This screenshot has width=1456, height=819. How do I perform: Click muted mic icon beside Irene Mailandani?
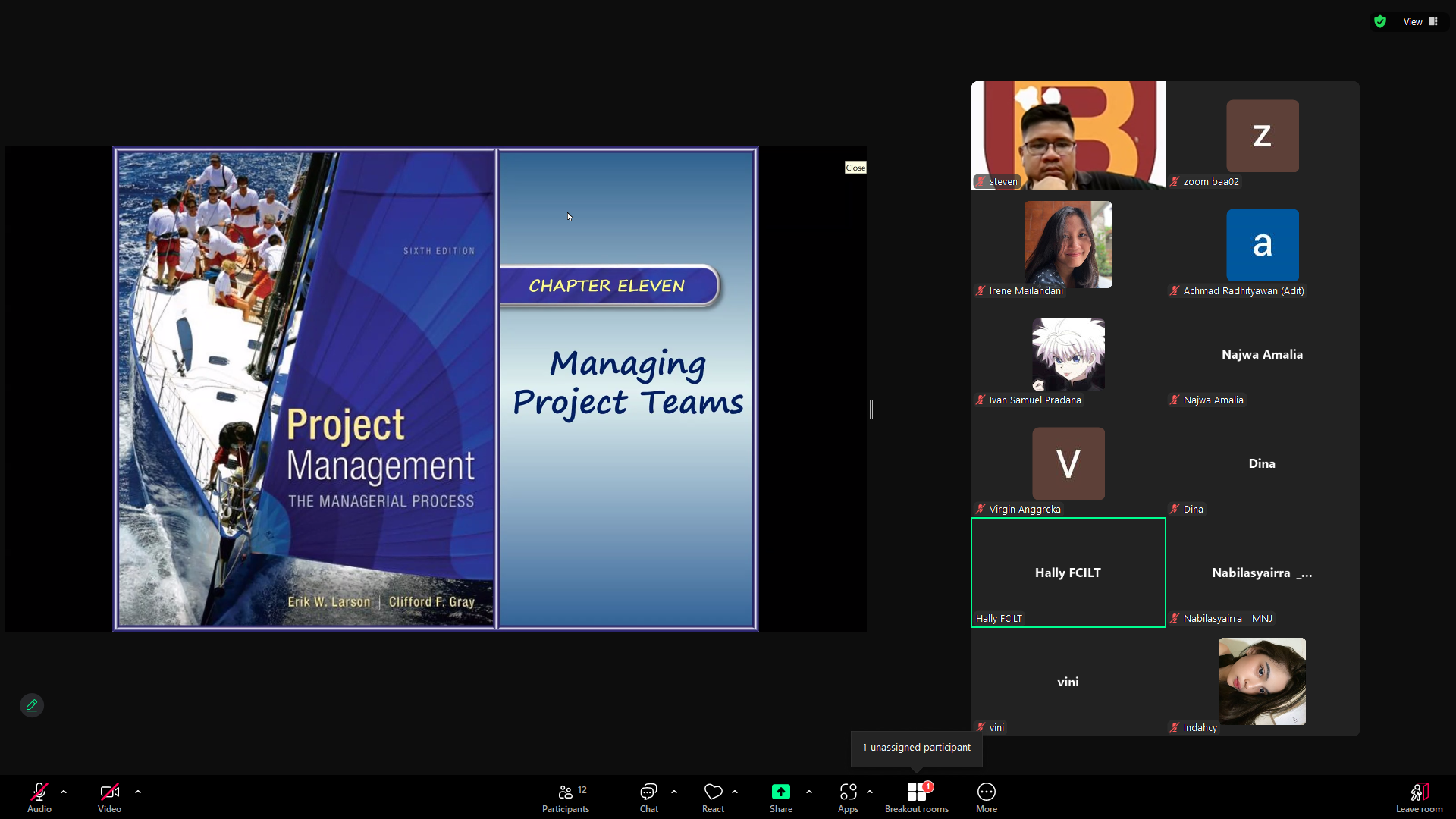pos(981,291)
